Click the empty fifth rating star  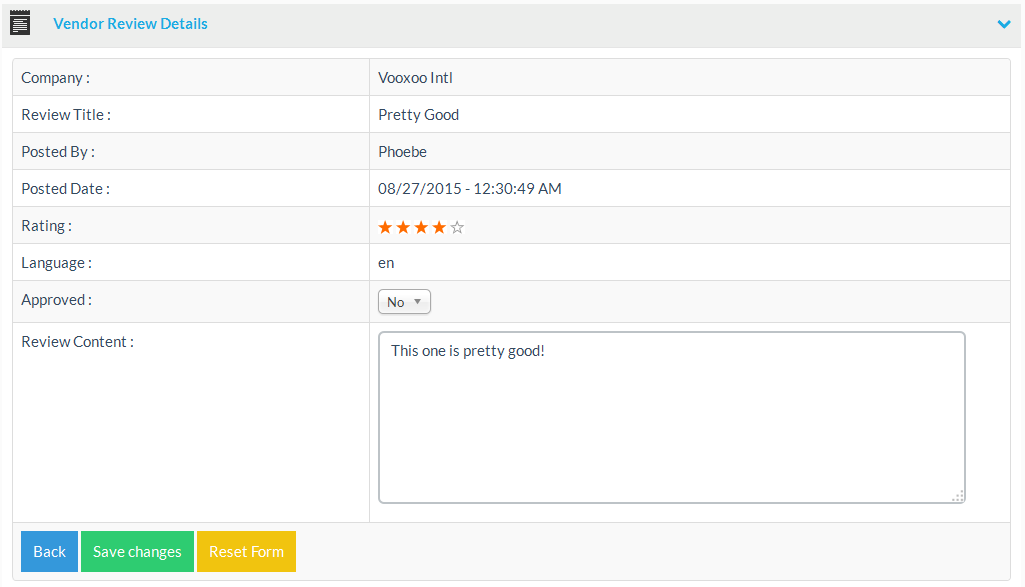(457, 228)
